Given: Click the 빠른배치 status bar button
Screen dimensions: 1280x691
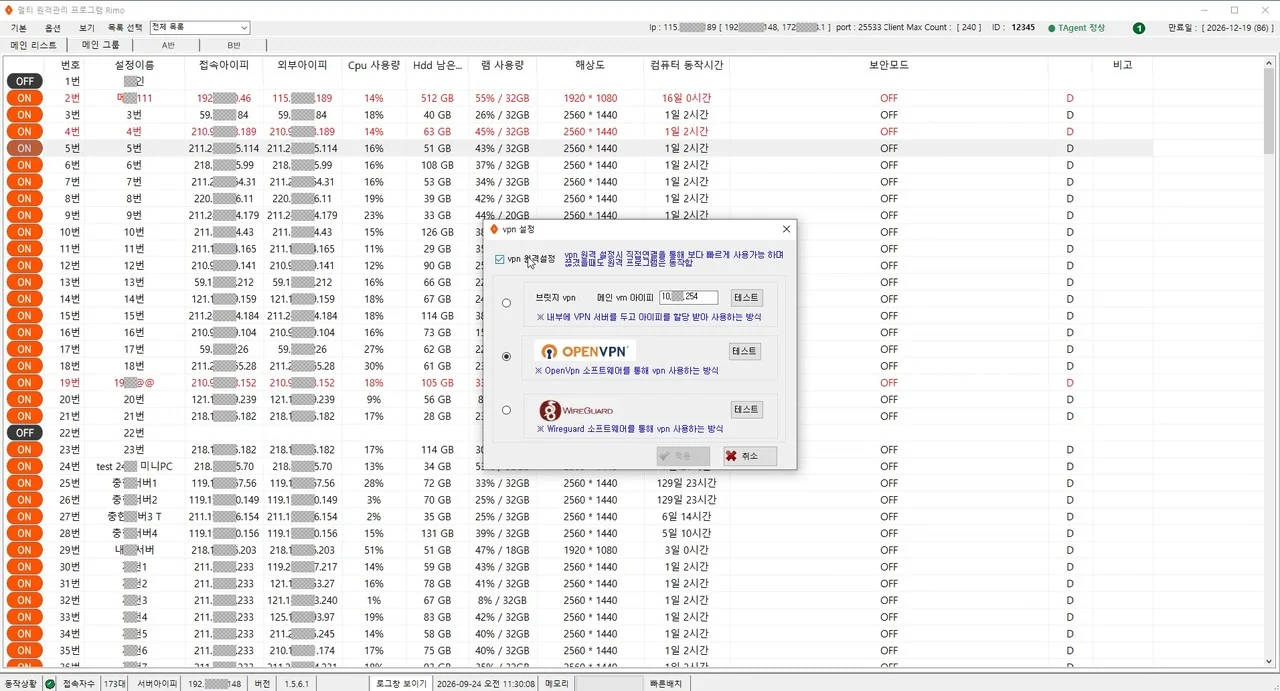Looking at the screenshot, I should [665, 683].
